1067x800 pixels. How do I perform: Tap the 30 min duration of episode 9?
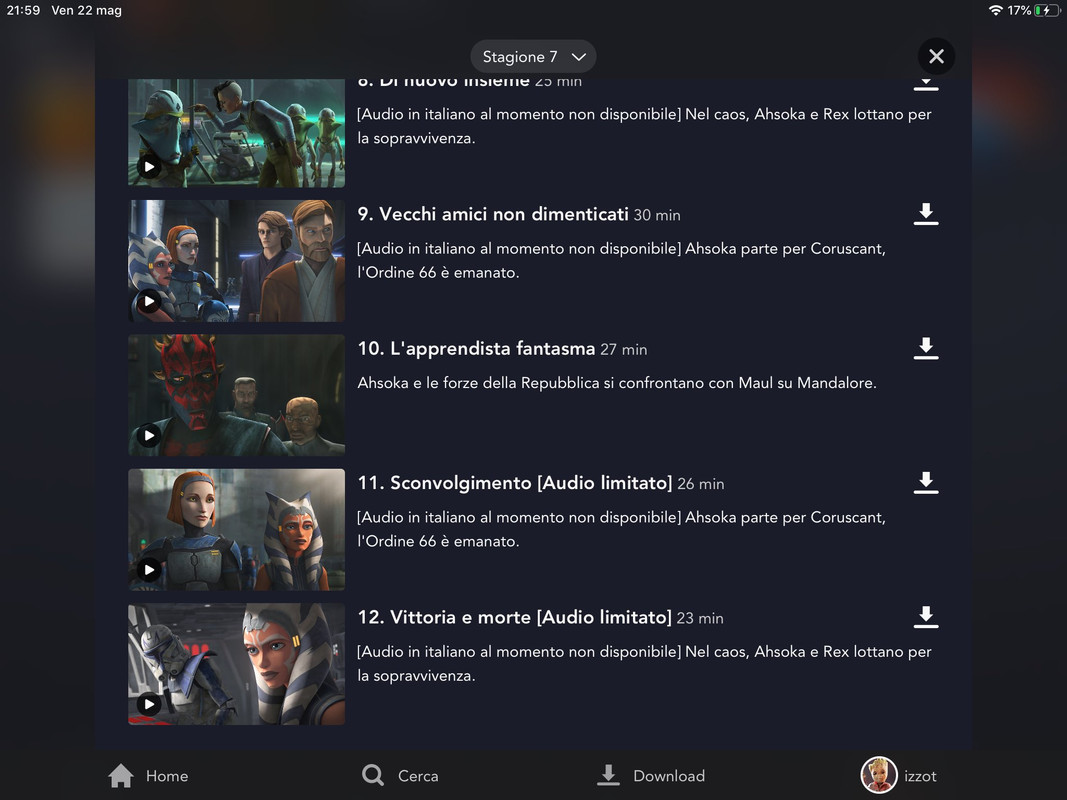click(x=657, y=216)
